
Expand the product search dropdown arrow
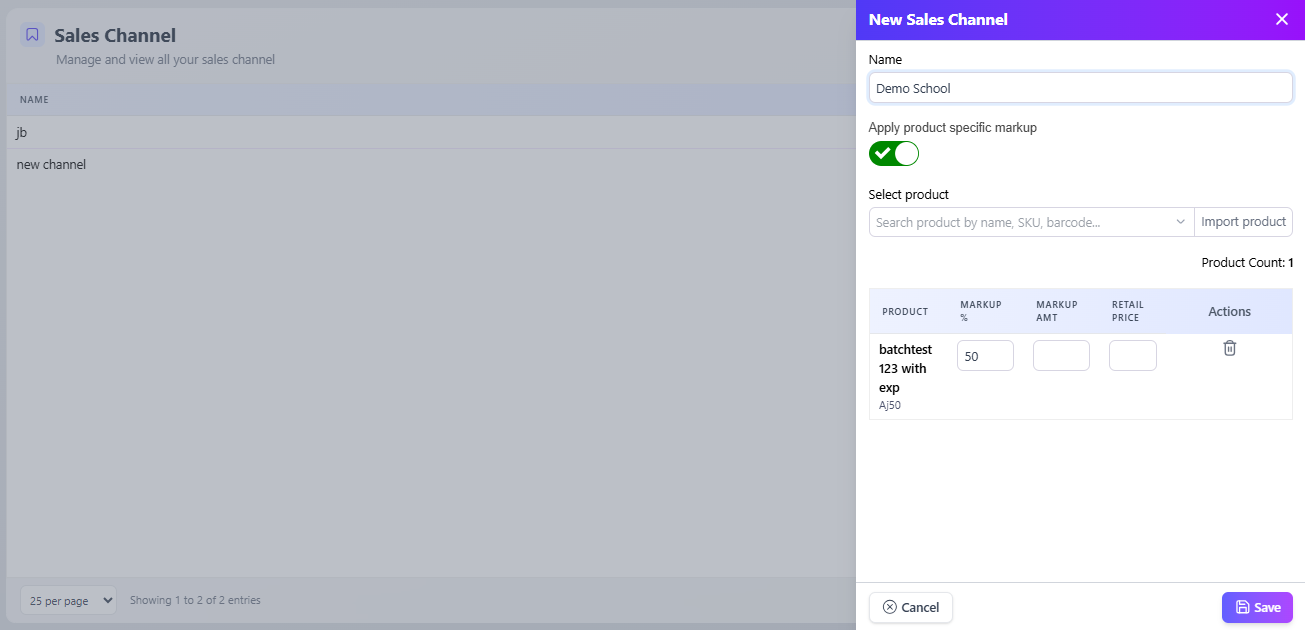[x=1180, y=222]
